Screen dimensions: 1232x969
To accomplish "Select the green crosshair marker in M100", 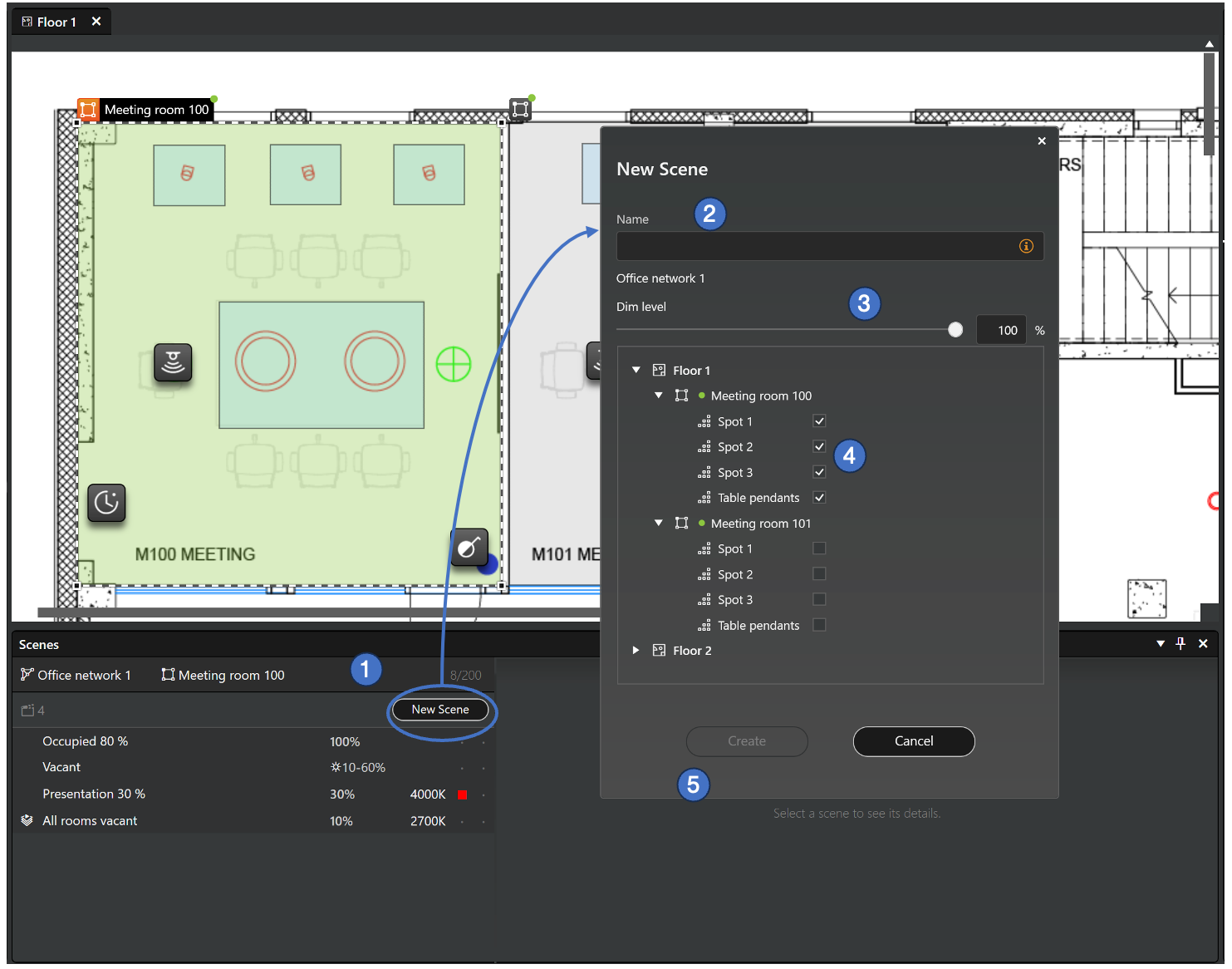I will point(454,364).
